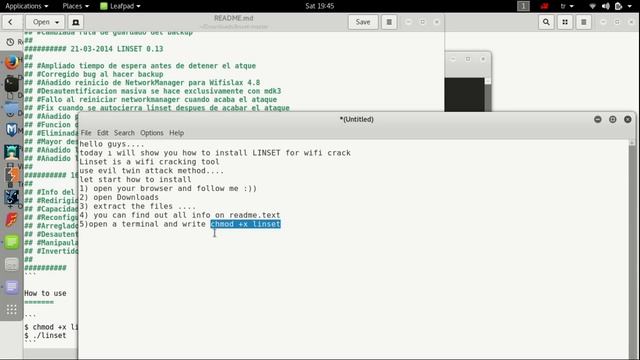
Task: Launch Metasploit M icon in dock
Action: pos(11,130)
